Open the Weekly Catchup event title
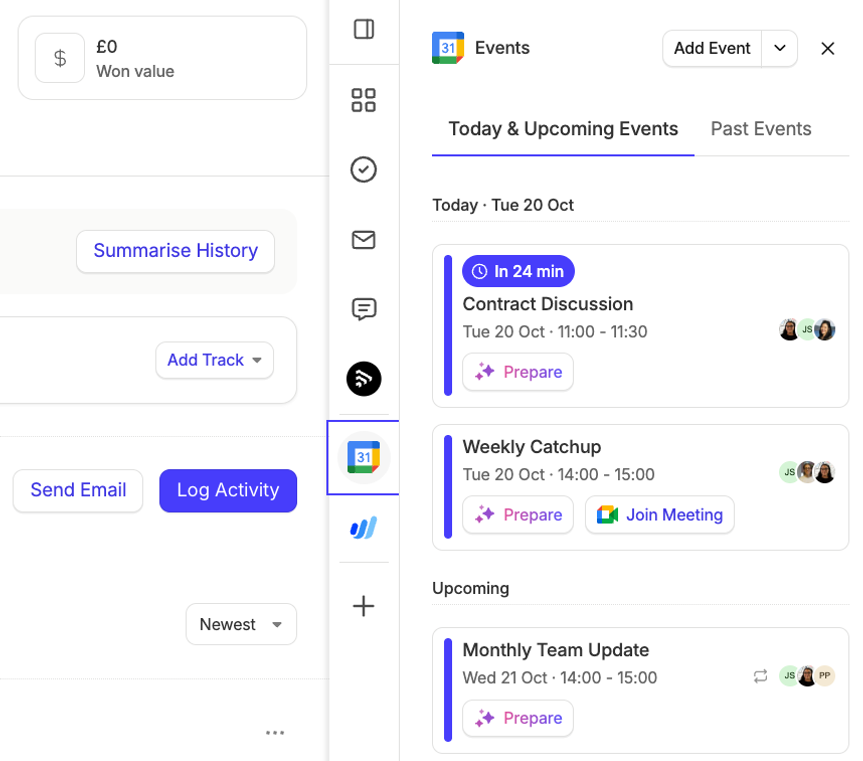 click(532, 447)
